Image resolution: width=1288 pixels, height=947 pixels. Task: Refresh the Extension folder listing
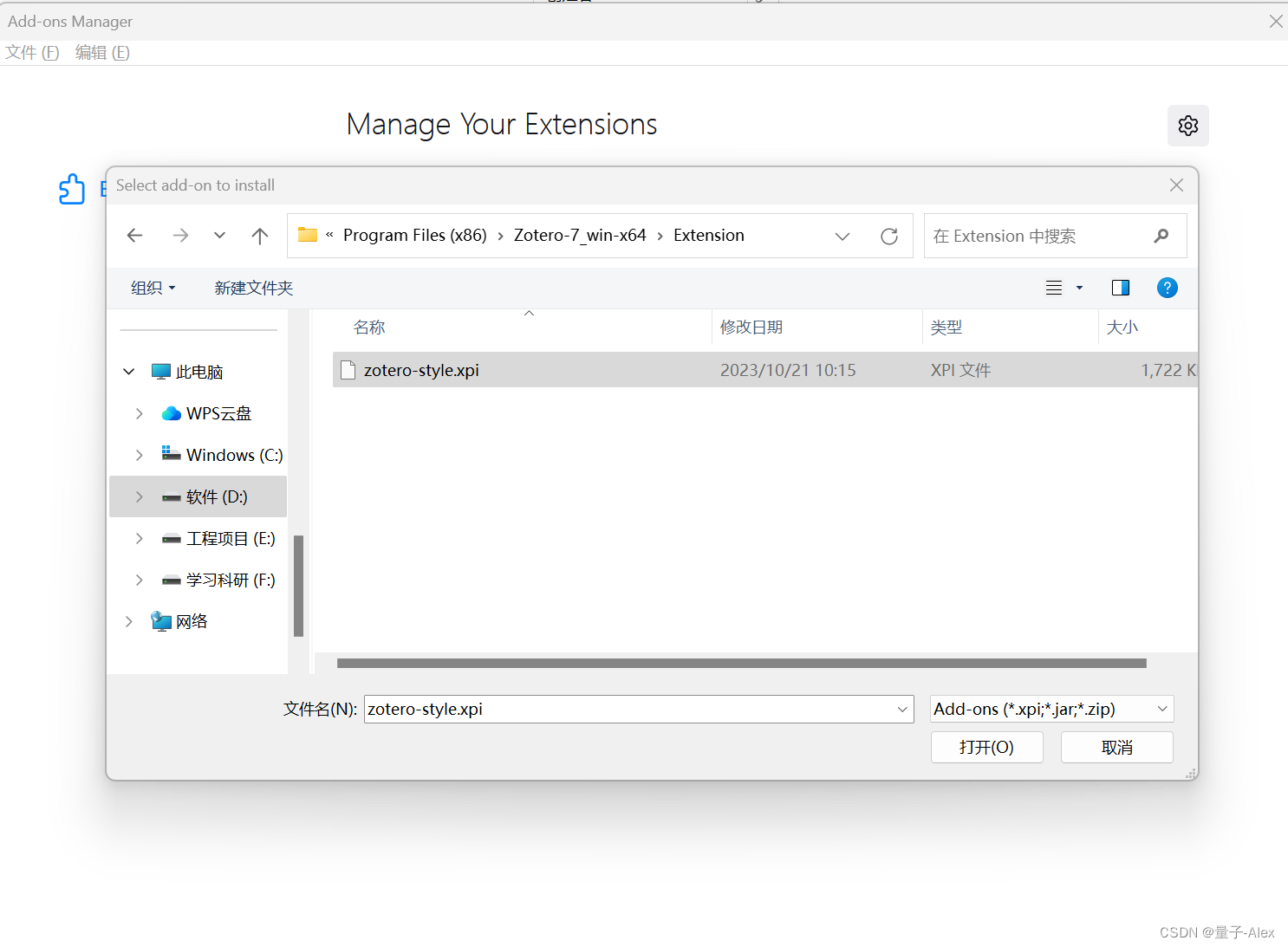[889, 236]
